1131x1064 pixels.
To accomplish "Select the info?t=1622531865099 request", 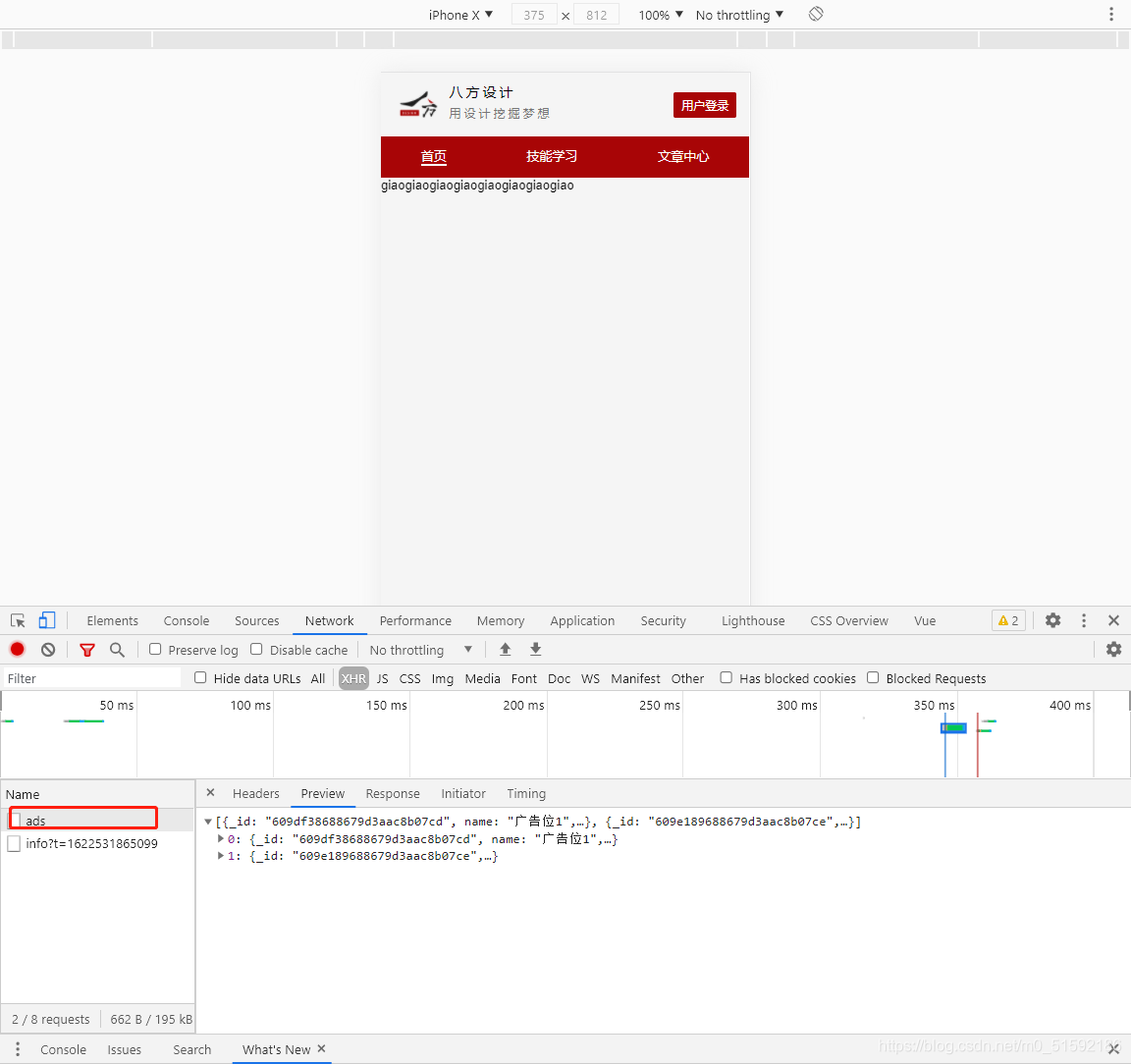I will [91, 843].
